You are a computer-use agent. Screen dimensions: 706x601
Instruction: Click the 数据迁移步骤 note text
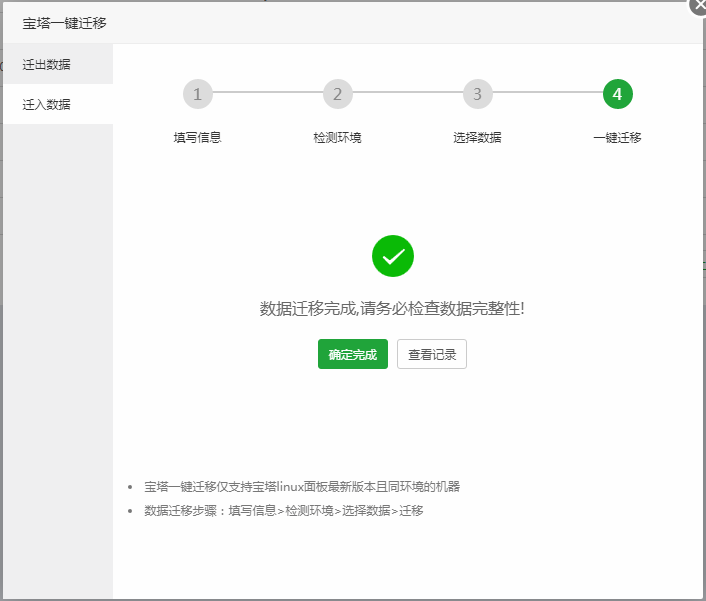(x=284, y=511)
